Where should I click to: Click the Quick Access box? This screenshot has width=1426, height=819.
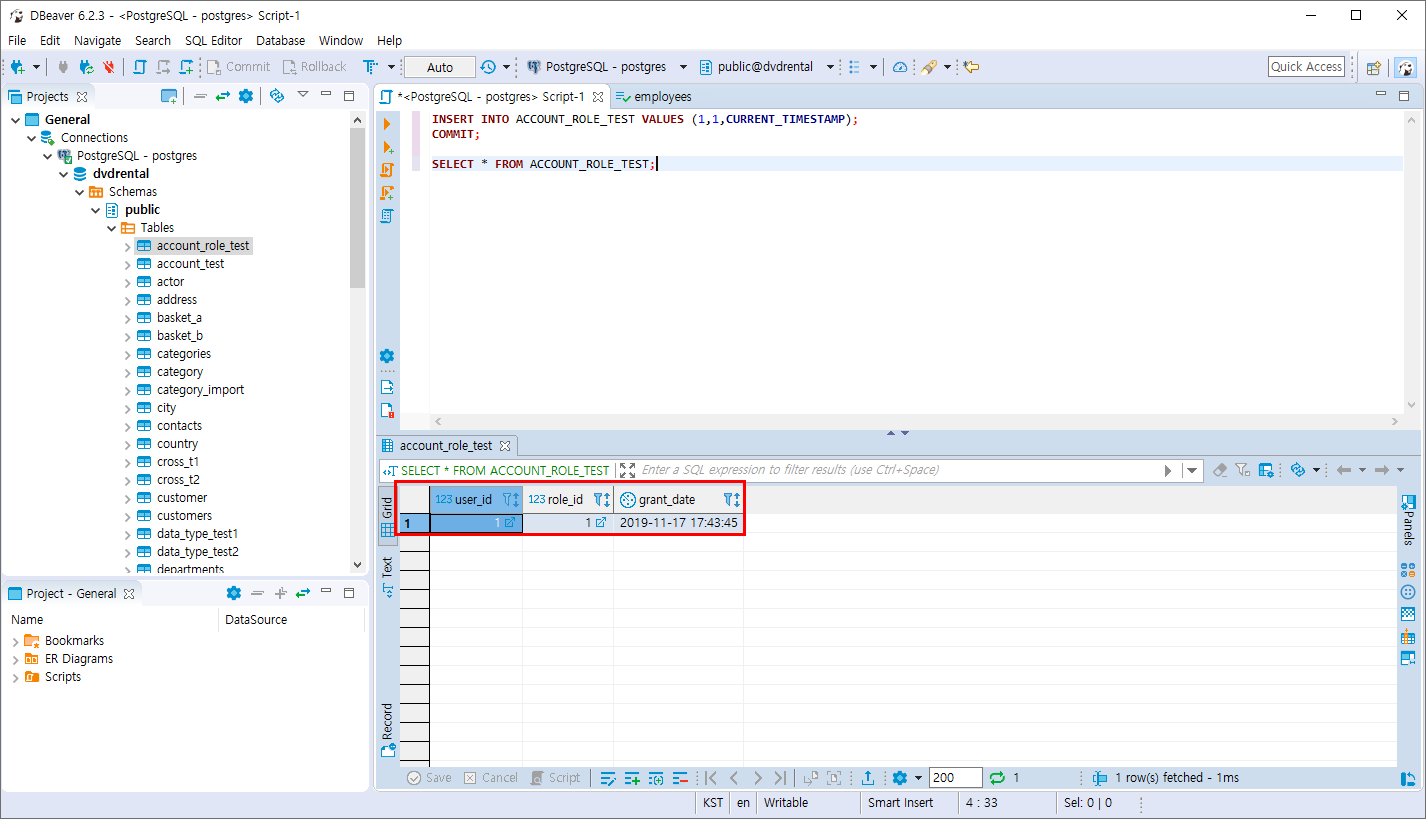pos(1306,67)
